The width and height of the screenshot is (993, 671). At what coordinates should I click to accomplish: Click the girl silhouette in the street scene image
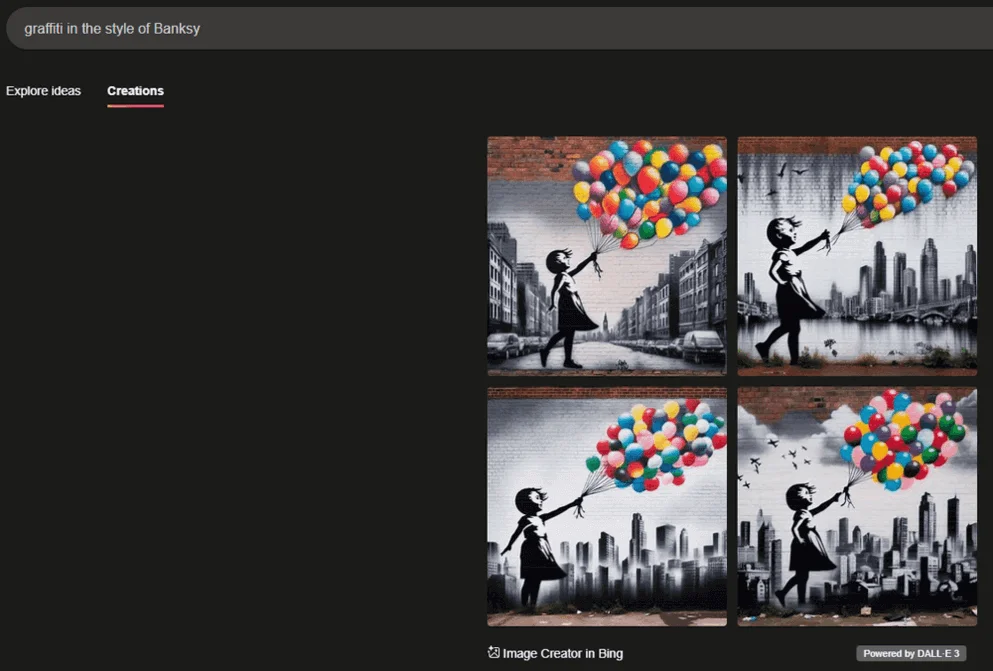point(567,305)
